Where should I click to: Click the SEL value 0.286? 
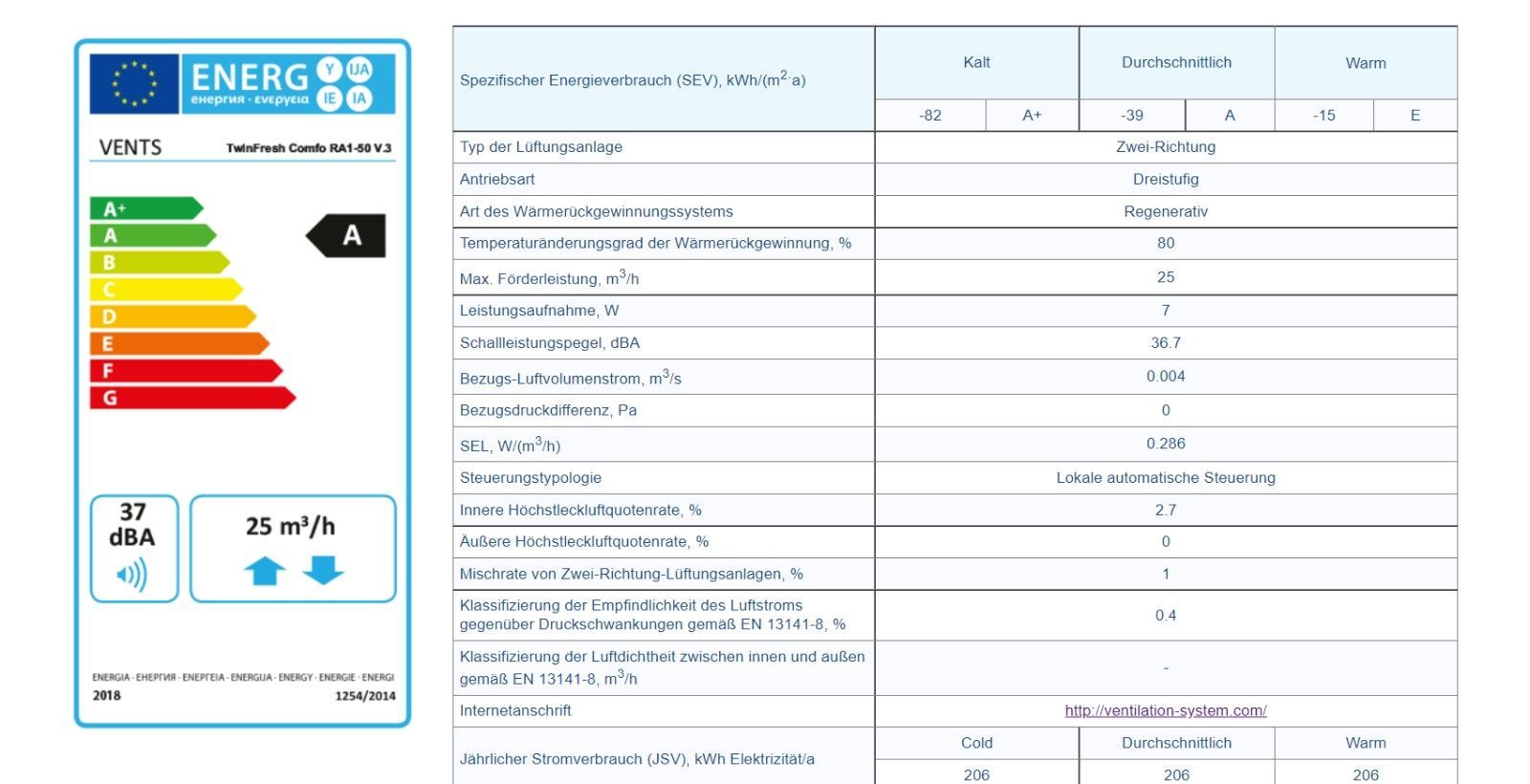pos(1166,444)
